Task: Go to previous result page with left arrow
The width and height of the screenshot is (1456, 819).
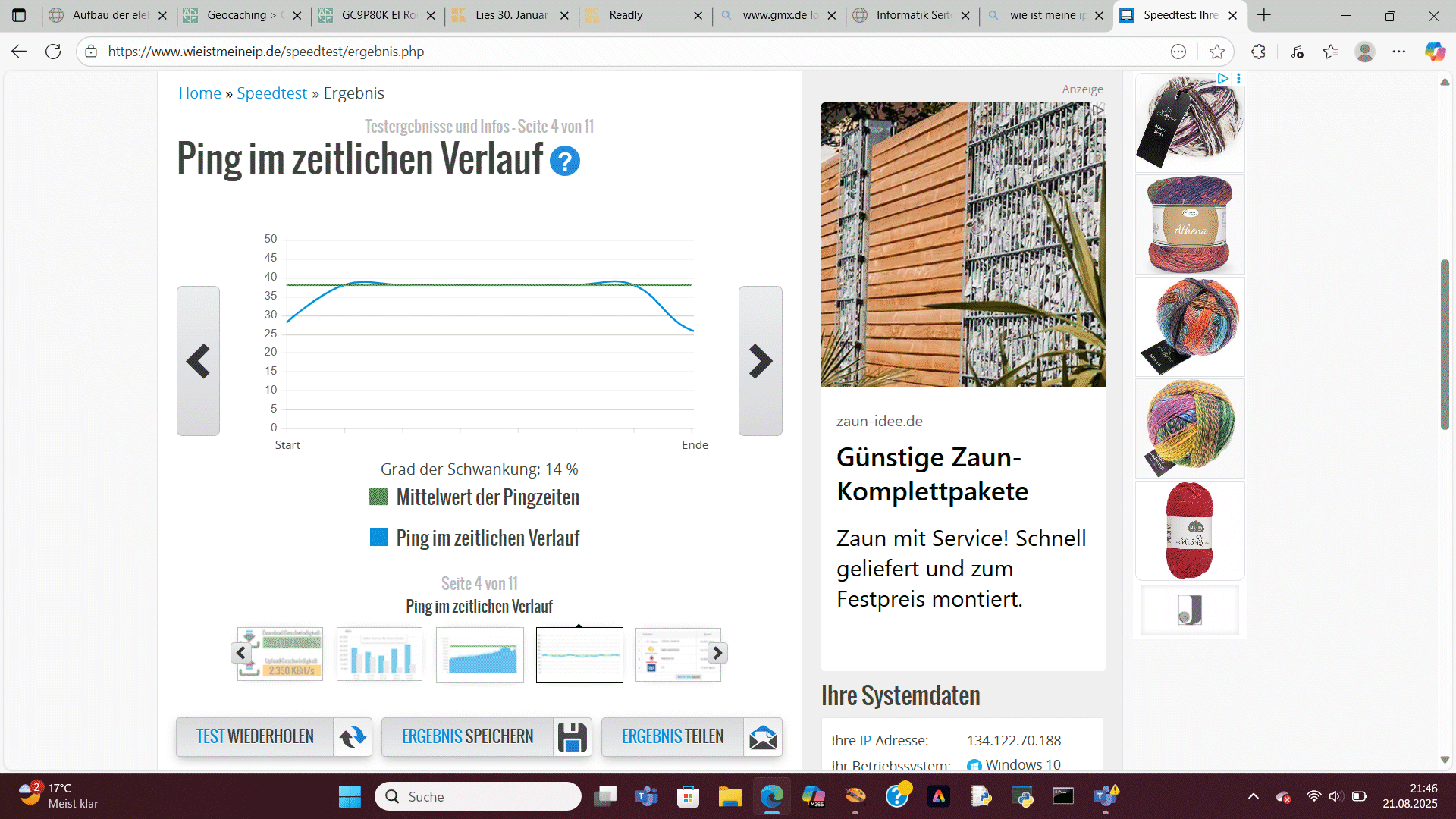Action: tap(198, 361)
